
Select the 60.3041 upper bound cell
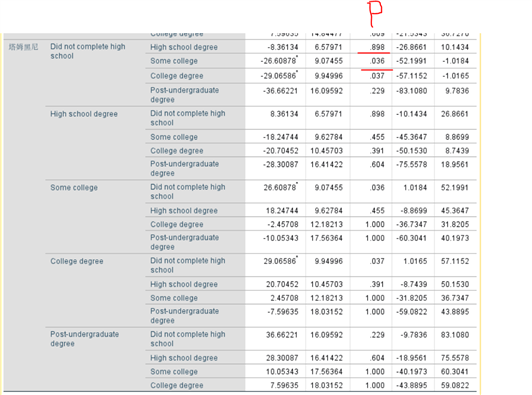[x=455, y=372]
